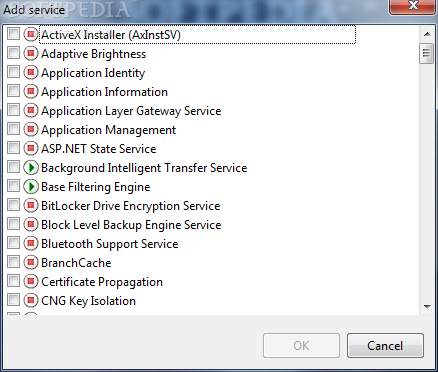Select "Block Level Backup Engine Service" text
Image resolution: width=438 pixels, height=372 pixels.
coord(131,225)
